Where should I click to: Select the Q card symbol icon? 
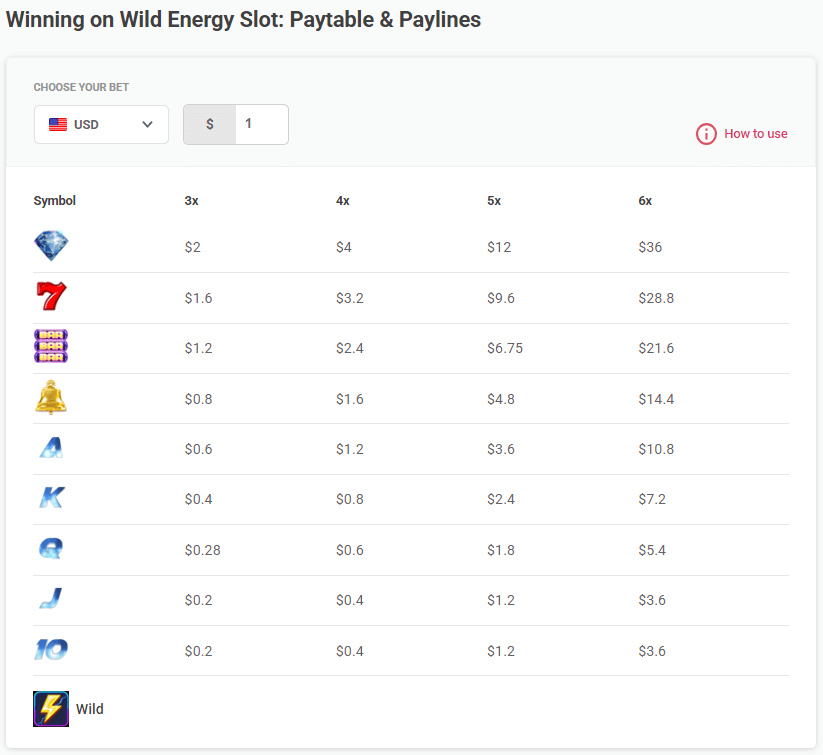click(51, 548)
